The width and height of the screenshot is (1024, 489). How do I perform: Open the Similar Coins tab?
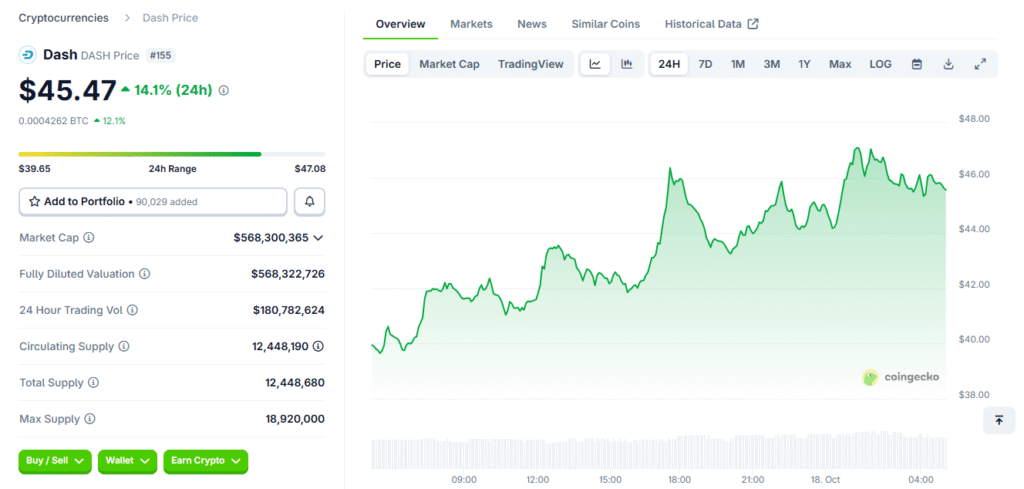(x=606, y=24)
